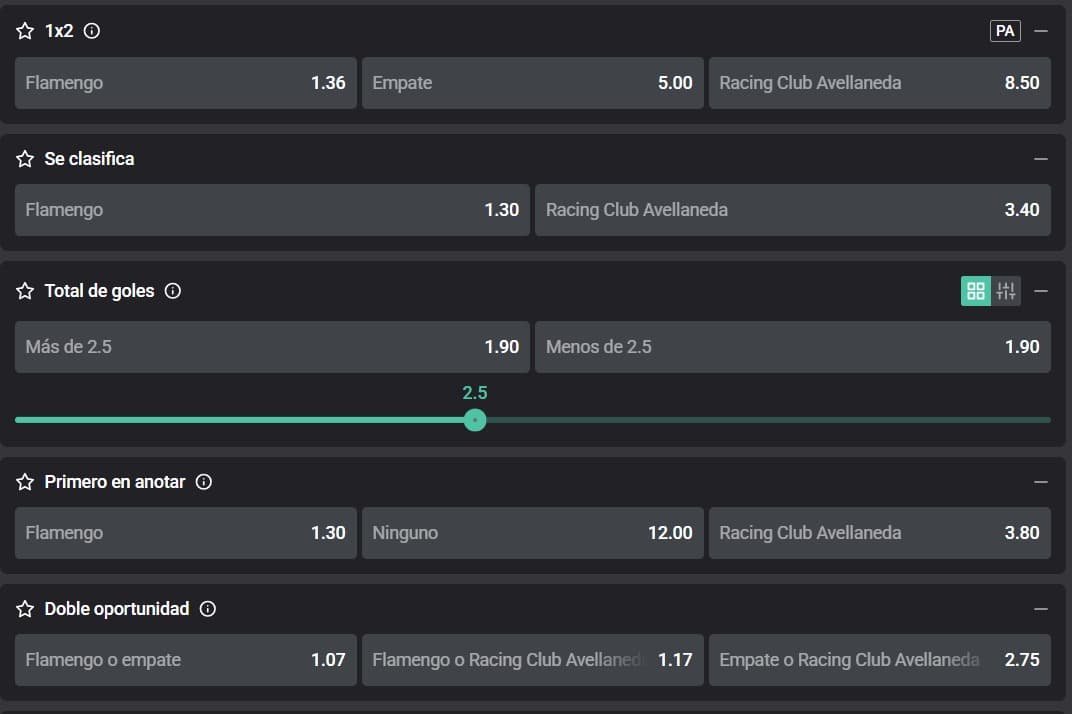
Task: Mark Total de goles as favorite
Action: 25,291
